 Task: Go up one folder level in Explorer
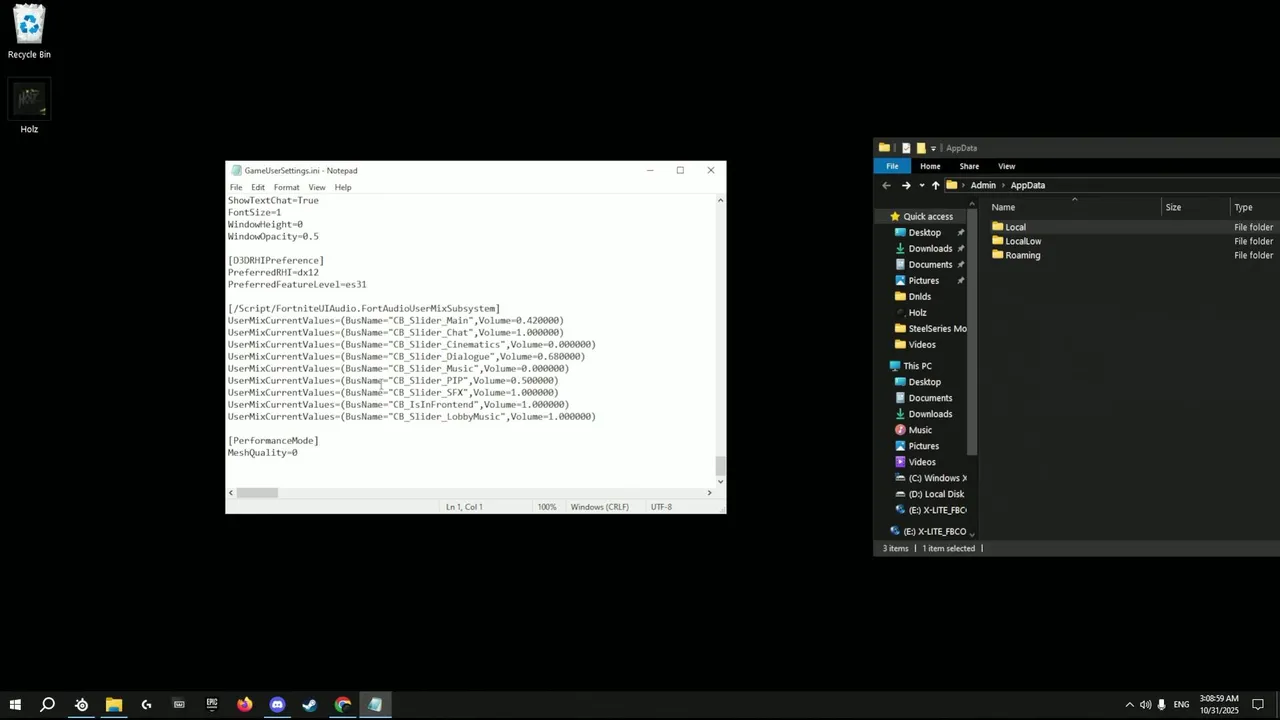click(935, 185)
